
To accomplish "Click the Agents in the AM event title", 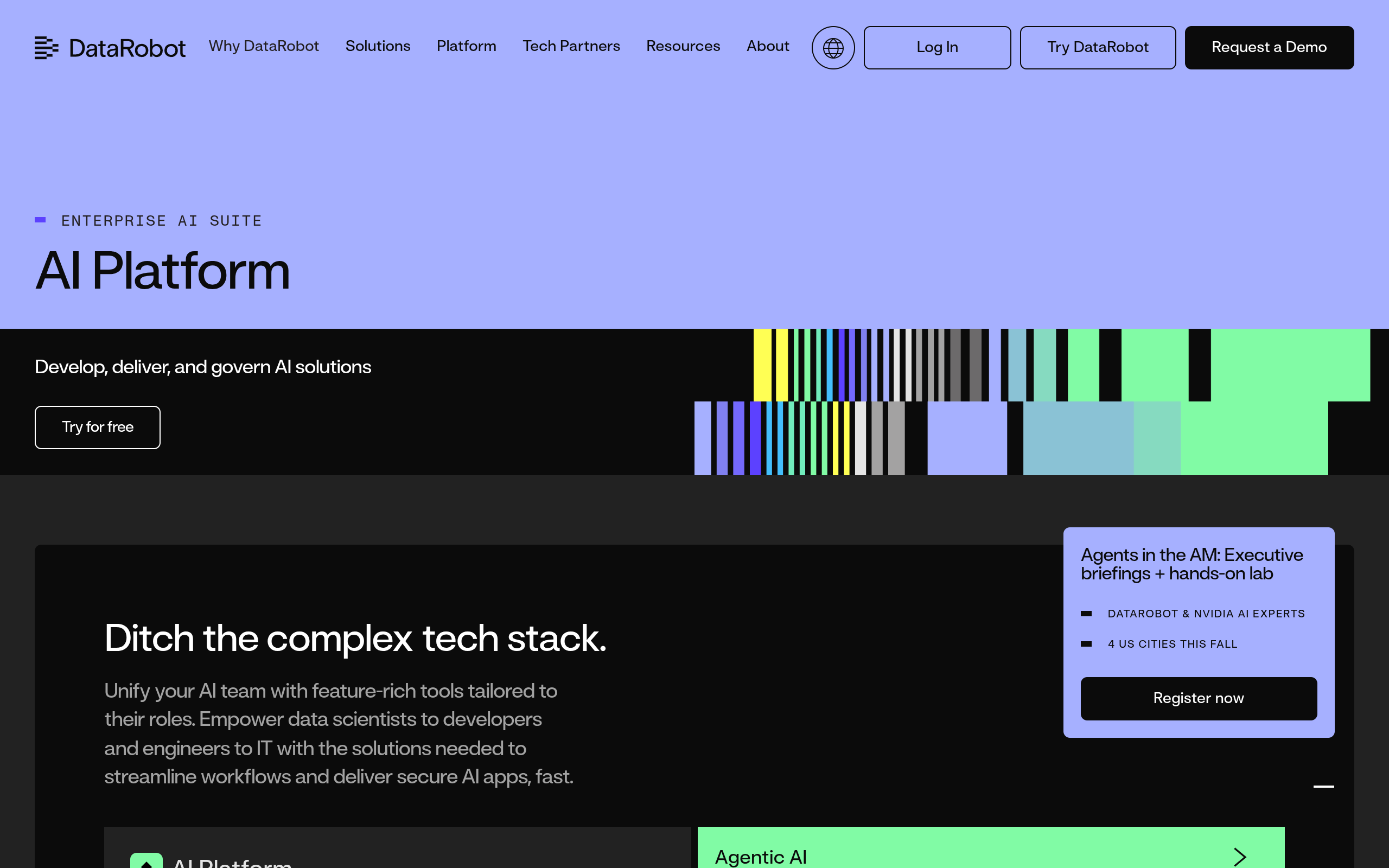I will [x=1192, y=564].
